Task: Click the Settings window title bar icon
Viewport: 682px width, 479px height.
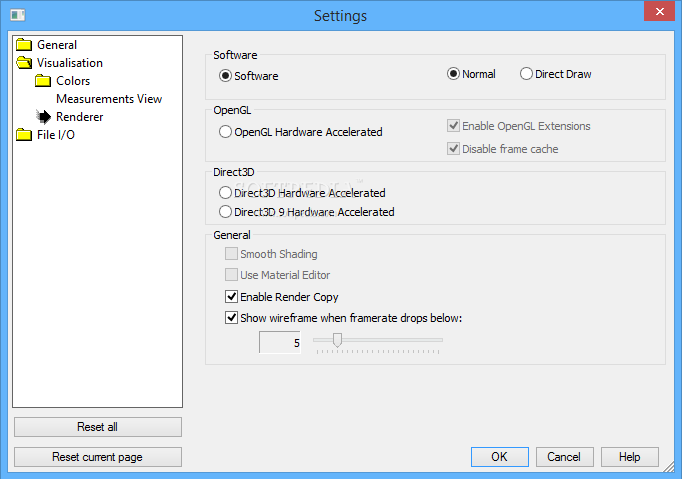Action: pos(18,16)
